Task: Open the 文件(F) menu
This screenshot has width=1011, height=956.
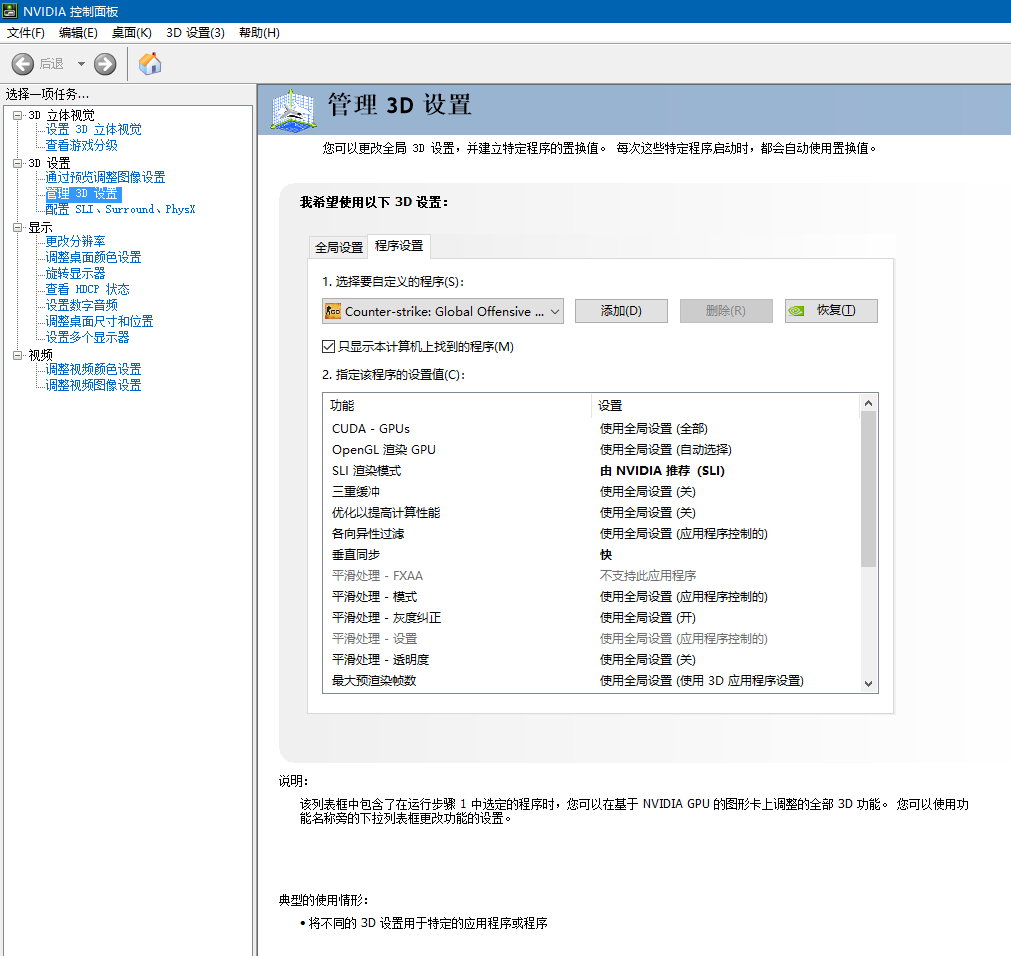Action: click(x=26, y=33)
